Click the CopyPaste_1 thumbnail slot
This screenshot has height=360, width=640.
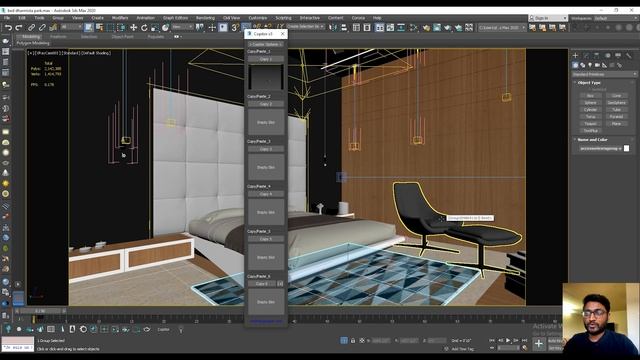266,77
